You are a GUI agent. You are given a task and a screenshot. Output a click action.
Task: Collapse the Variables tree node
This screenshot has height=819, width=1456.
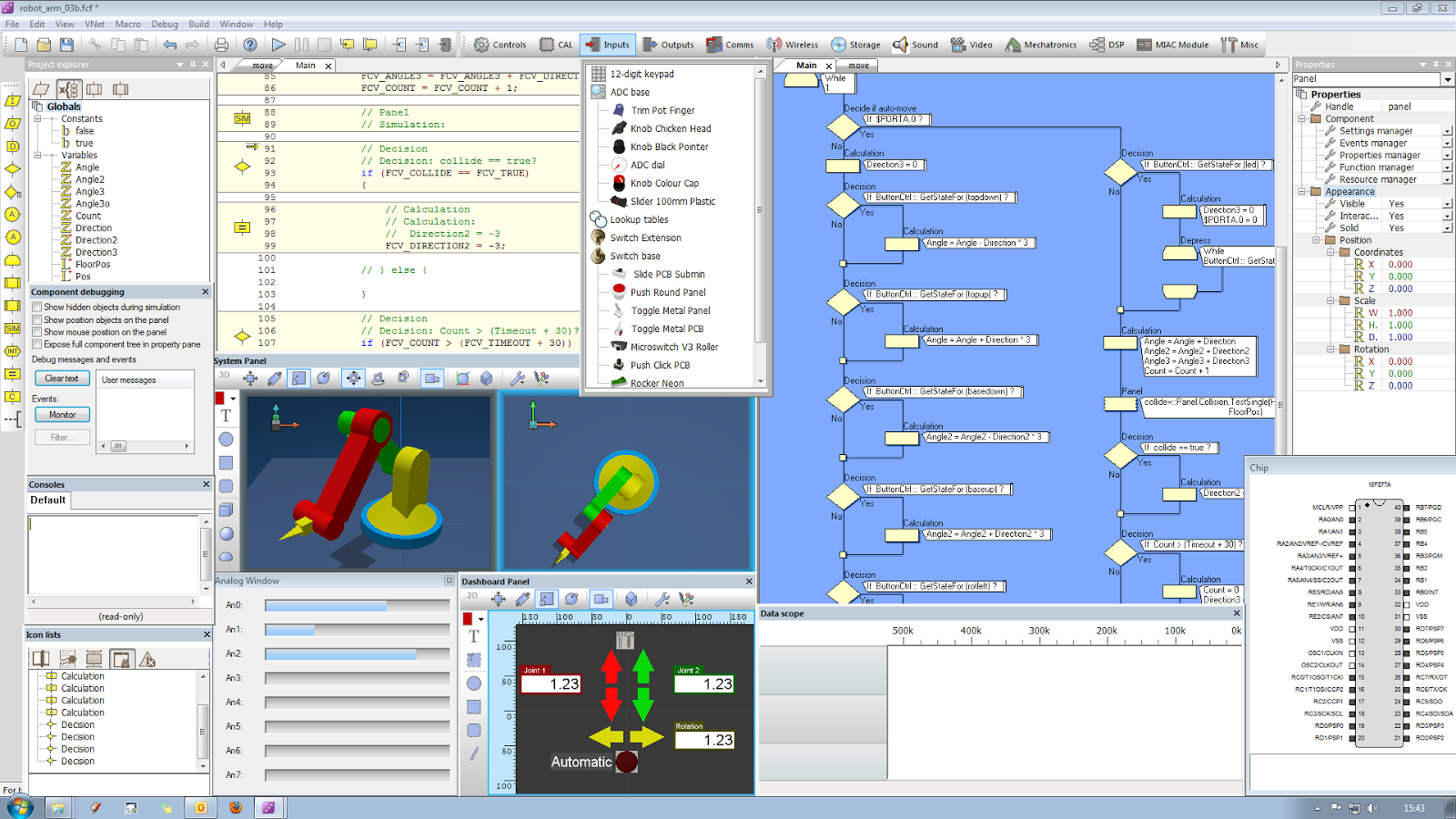click(x=37, y=156)
